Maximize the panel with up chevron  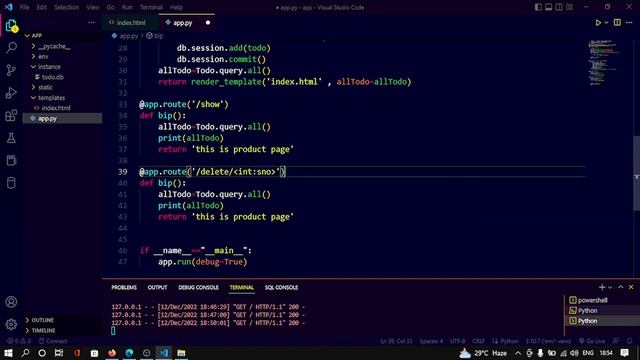(621, 287)
